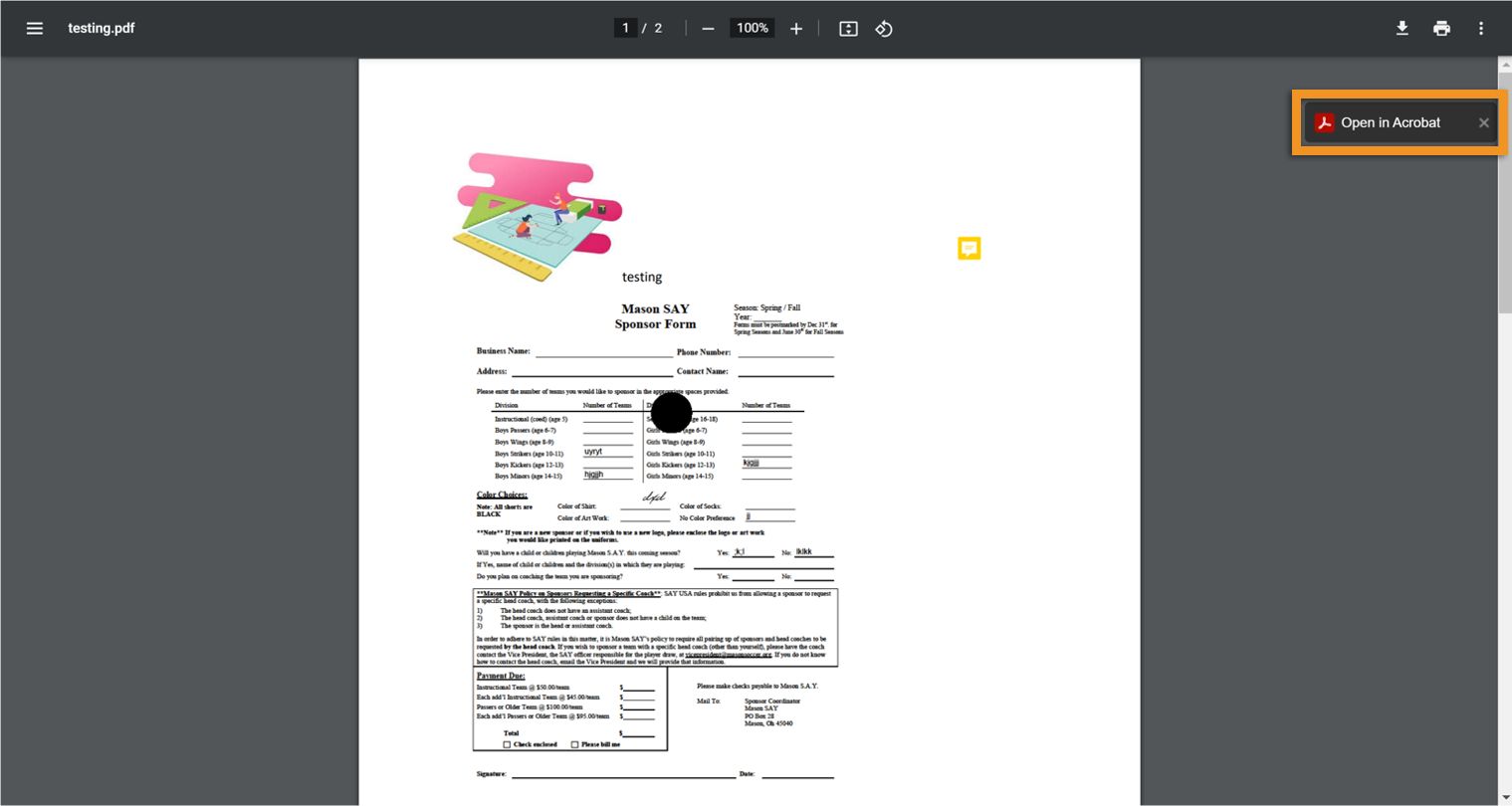Enable the Please bill me checkbox
The image size is (1512, 806).
point(574,743)
